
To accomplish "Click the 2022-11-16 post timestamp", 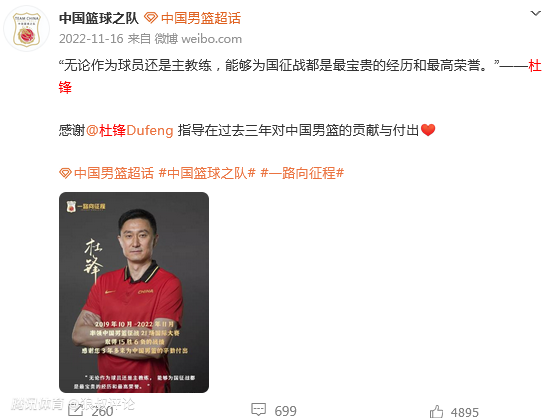I will [x=91, y=38].
